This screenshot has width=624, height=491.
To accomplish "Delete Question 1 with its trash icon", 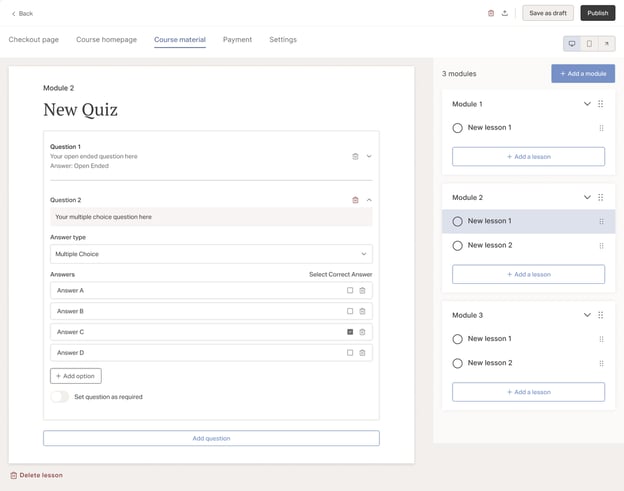I will [355, 156].
